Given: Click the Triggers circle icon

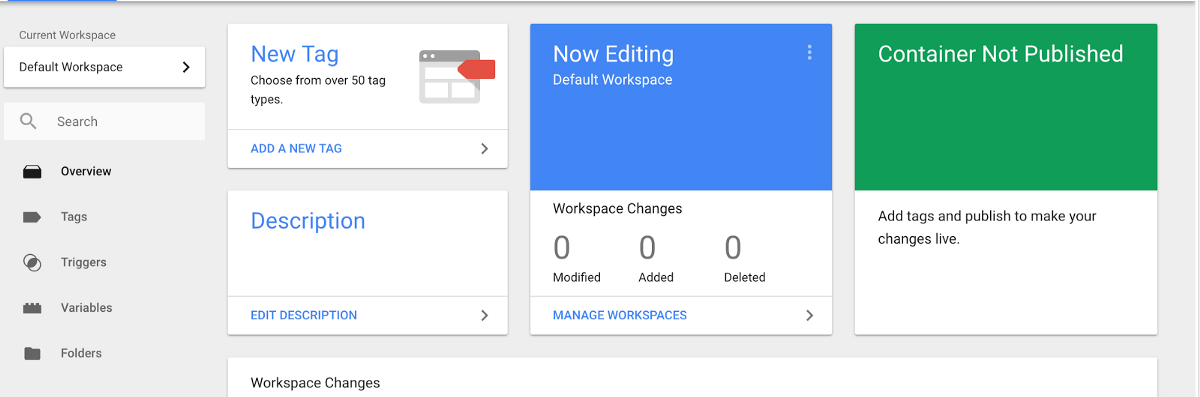Looking at the screenshot, I should tap(32, 263).
